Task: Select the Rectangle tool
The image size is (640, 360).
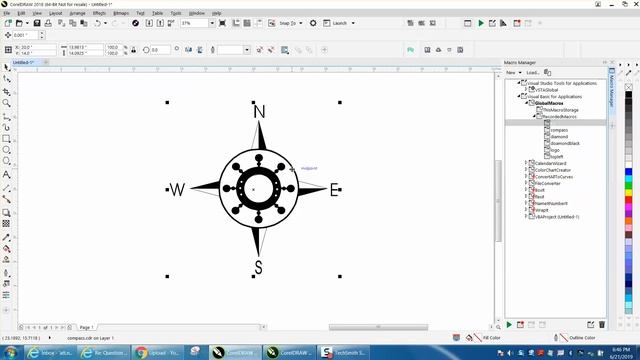Action: pos(7,139)
